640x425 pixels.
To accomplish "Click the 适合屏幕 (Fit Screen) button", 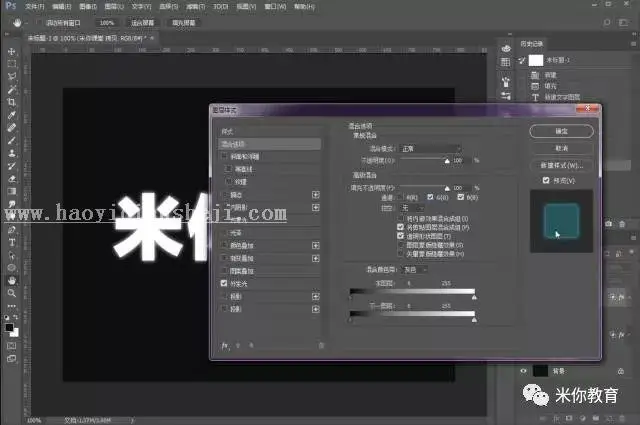I will click(142, 22).
